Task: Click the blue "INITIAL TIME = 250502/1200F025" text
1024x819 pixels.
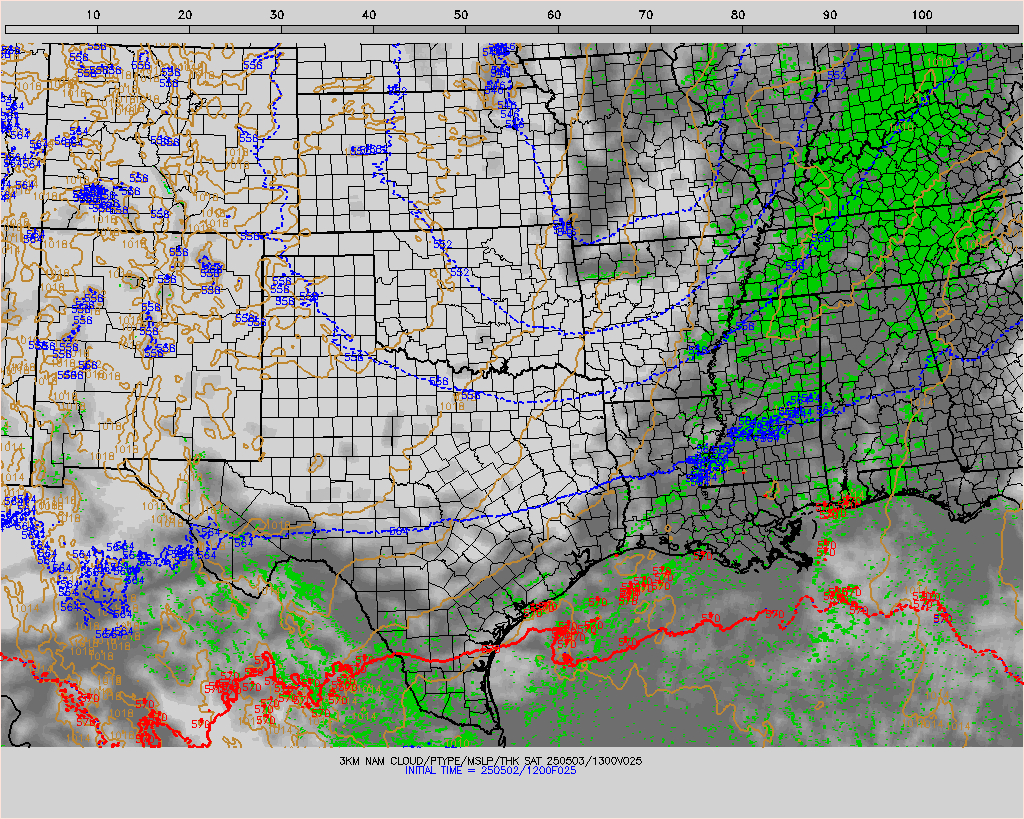Action: pyautogui.click(x=490, y=771)
